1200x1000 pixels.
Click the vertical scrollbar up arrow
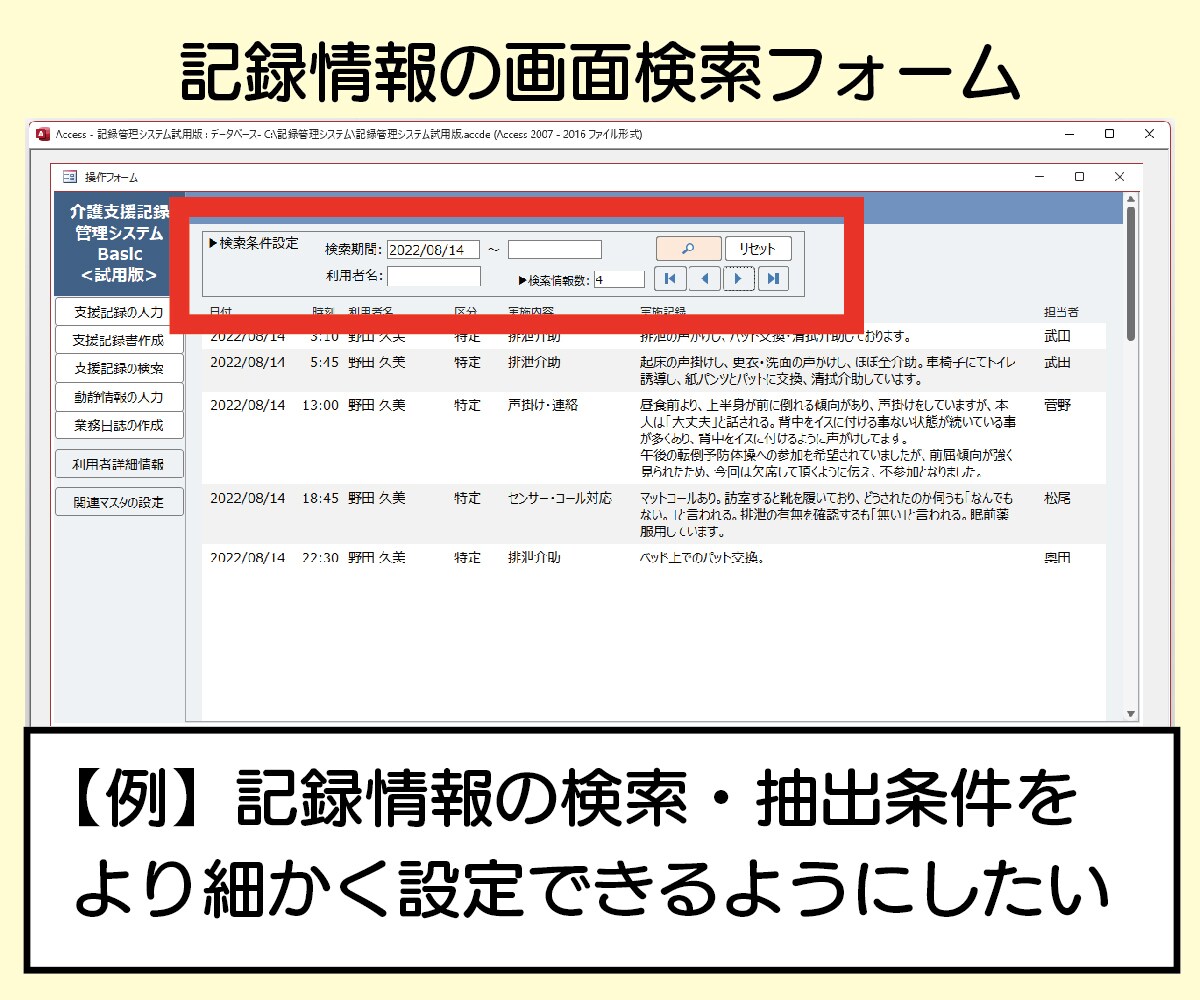coord(1131,200)
